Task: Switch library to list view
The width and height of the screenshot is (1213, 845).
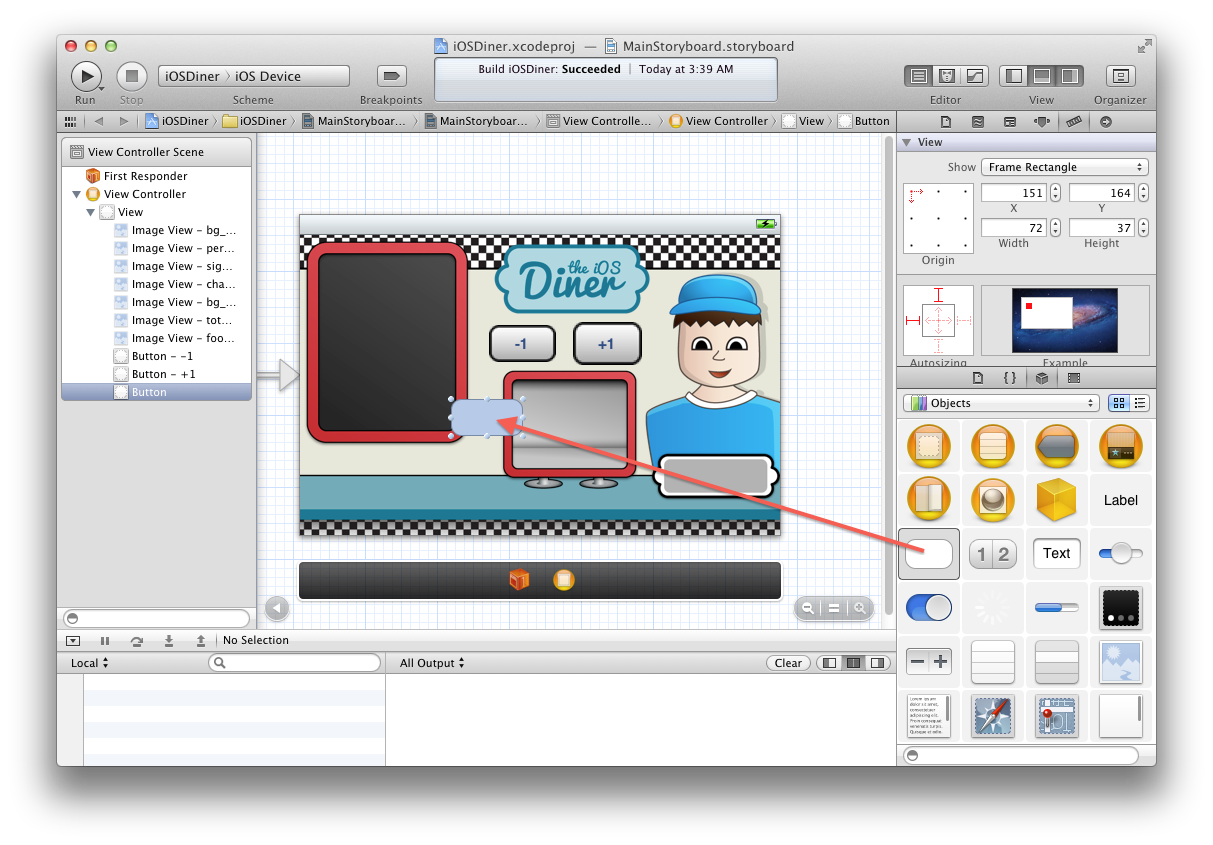Action: pos(1140,403)
